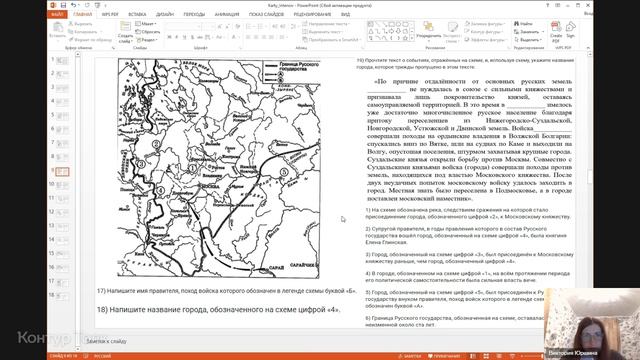Collapse the ribbon with the arrow icon

pyautogui.click(x=588, y=48)
